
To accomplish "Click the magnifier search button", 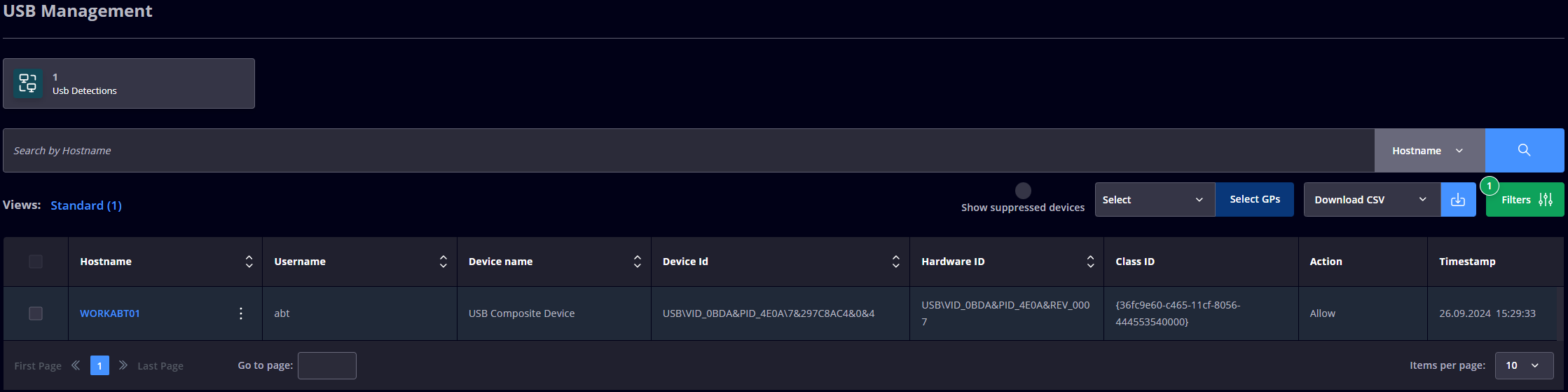I will pos(1524,150).
